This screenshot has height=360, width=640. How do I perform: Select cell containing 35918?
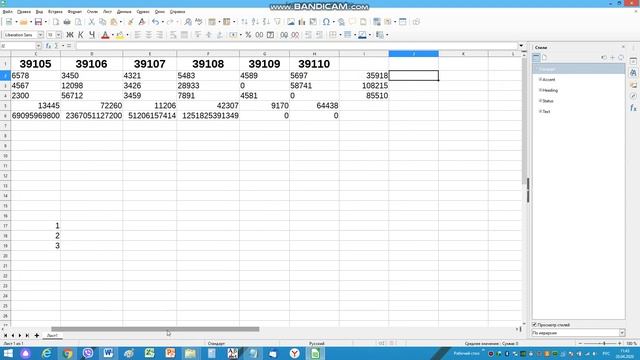pos(364,76)
